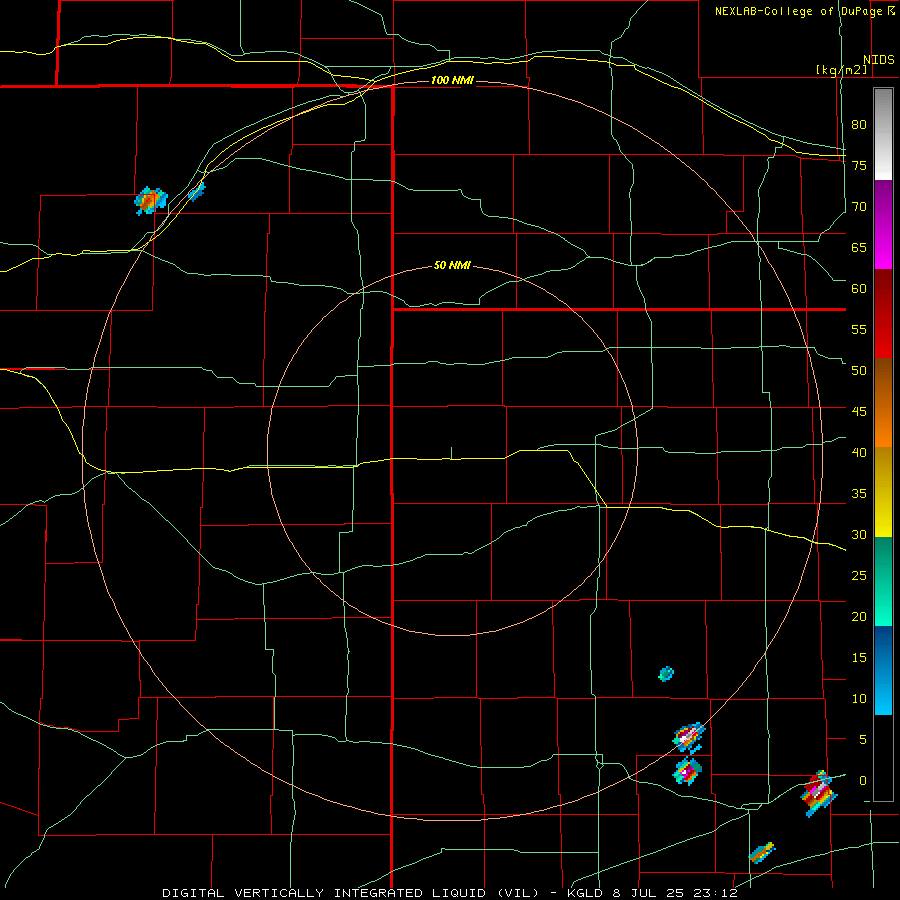Click the green-teal segment of the color bar
Screen dimensions: 900x900
click(x=883, y=581)
